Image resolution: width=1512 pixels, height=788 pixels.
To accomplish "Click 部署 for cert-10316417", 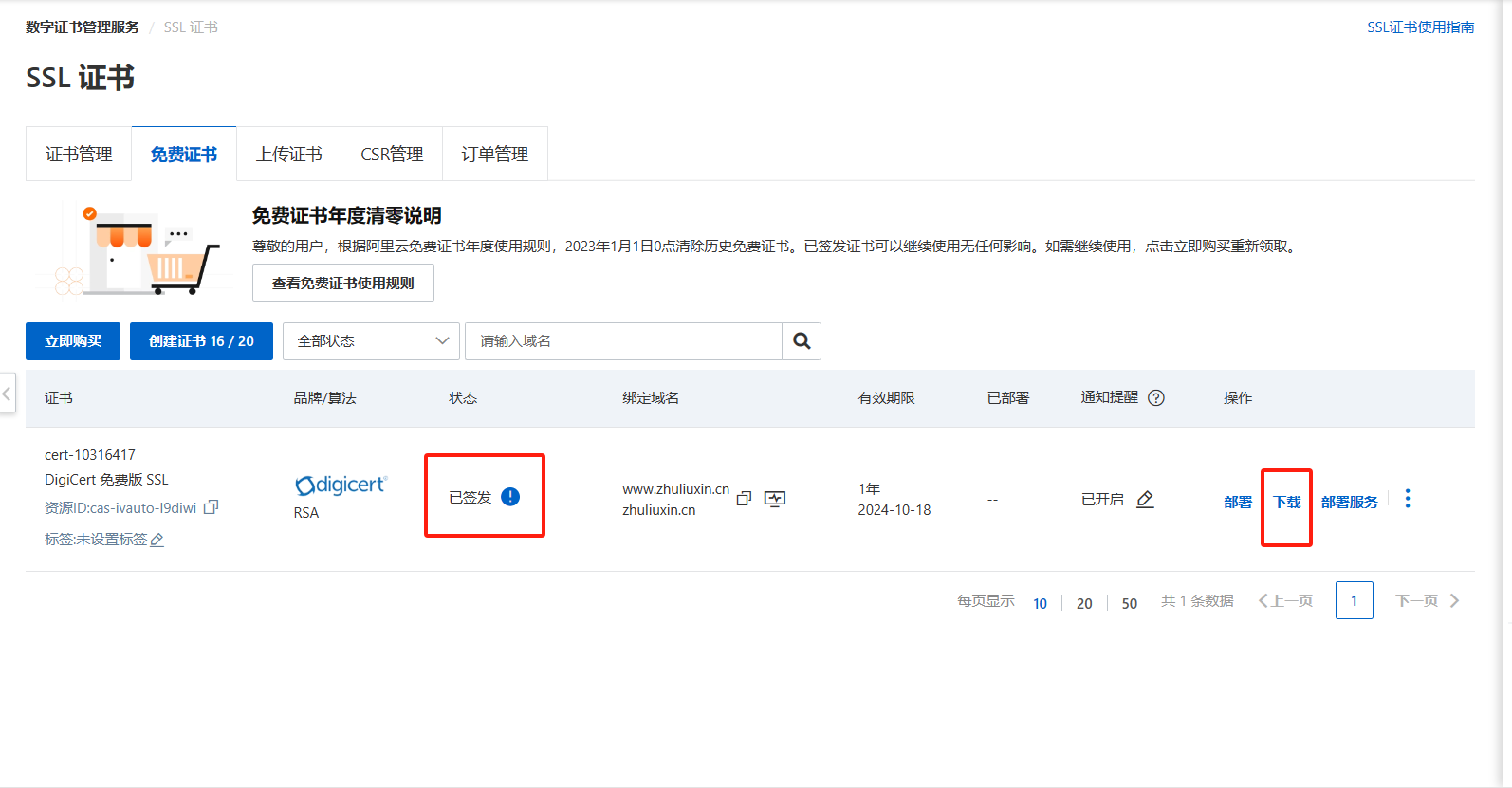I will [x=1238, y=502].
